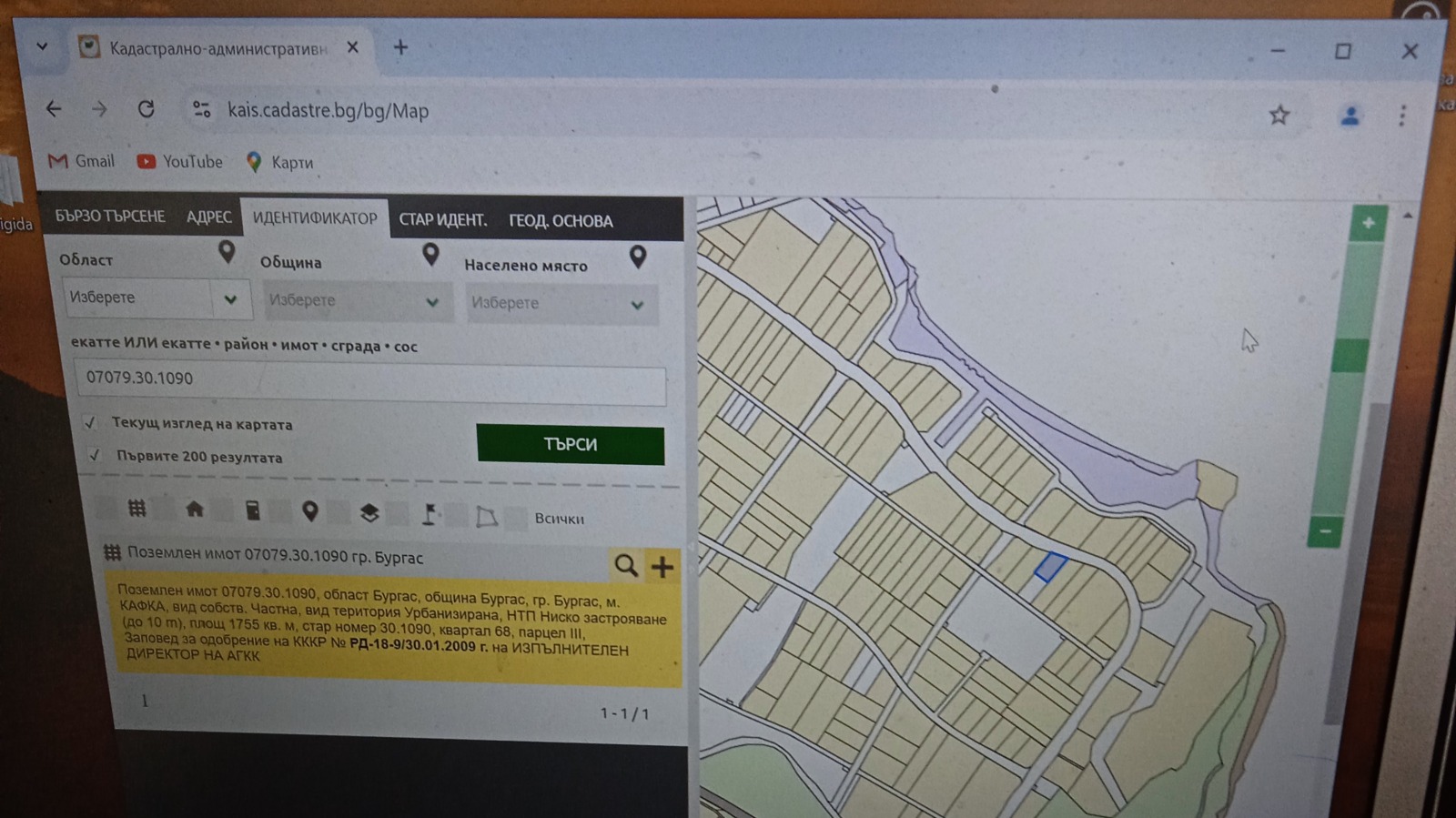Click the polygon shape filter icon
The image size is (1456, 818).
[487, 517]
